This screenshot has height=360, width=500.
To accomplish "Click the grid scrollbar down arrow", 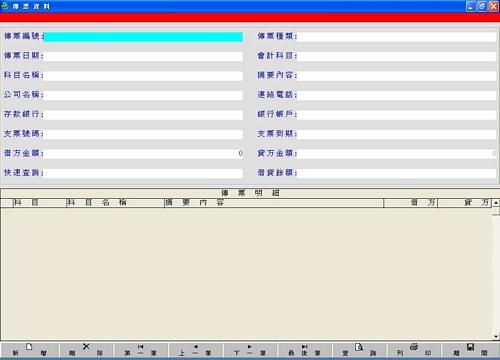I will [496, 337].
